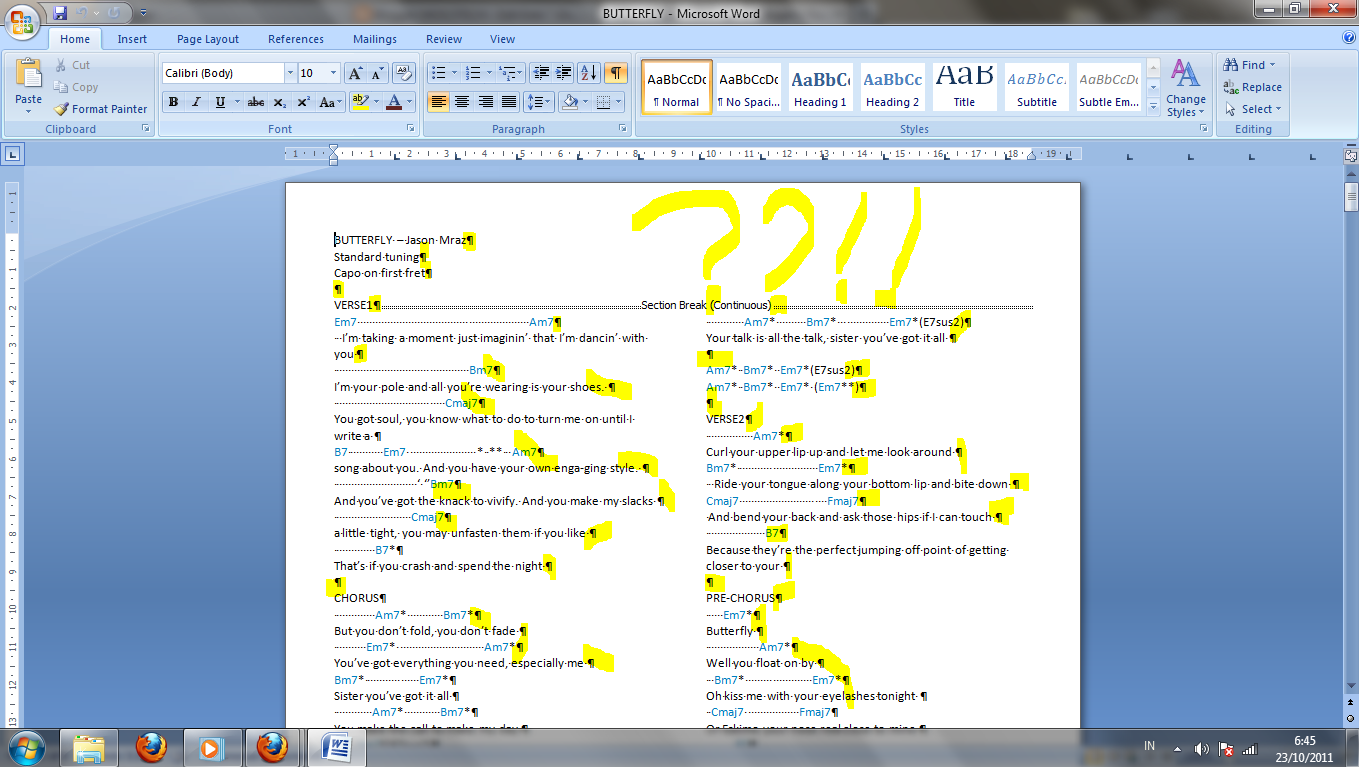The height and width of the screenshot is (767, 1359).
Task: Apply the text highlight color
Action: (360, 102)
